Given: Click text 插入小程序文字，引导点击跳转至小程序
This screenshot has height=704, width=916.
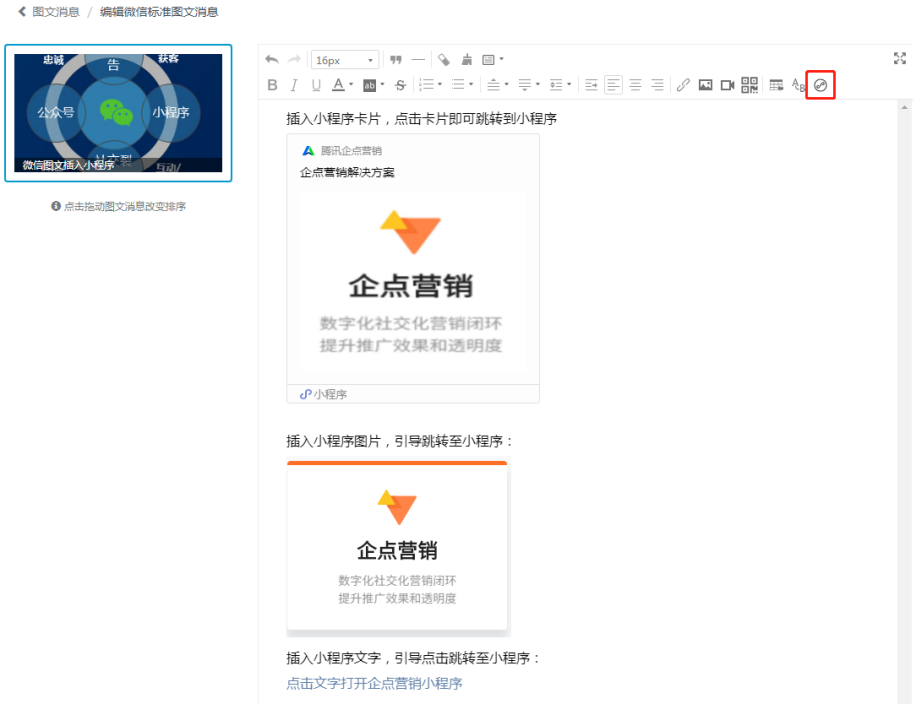Looking at the screenshot, I should (414, 658).
